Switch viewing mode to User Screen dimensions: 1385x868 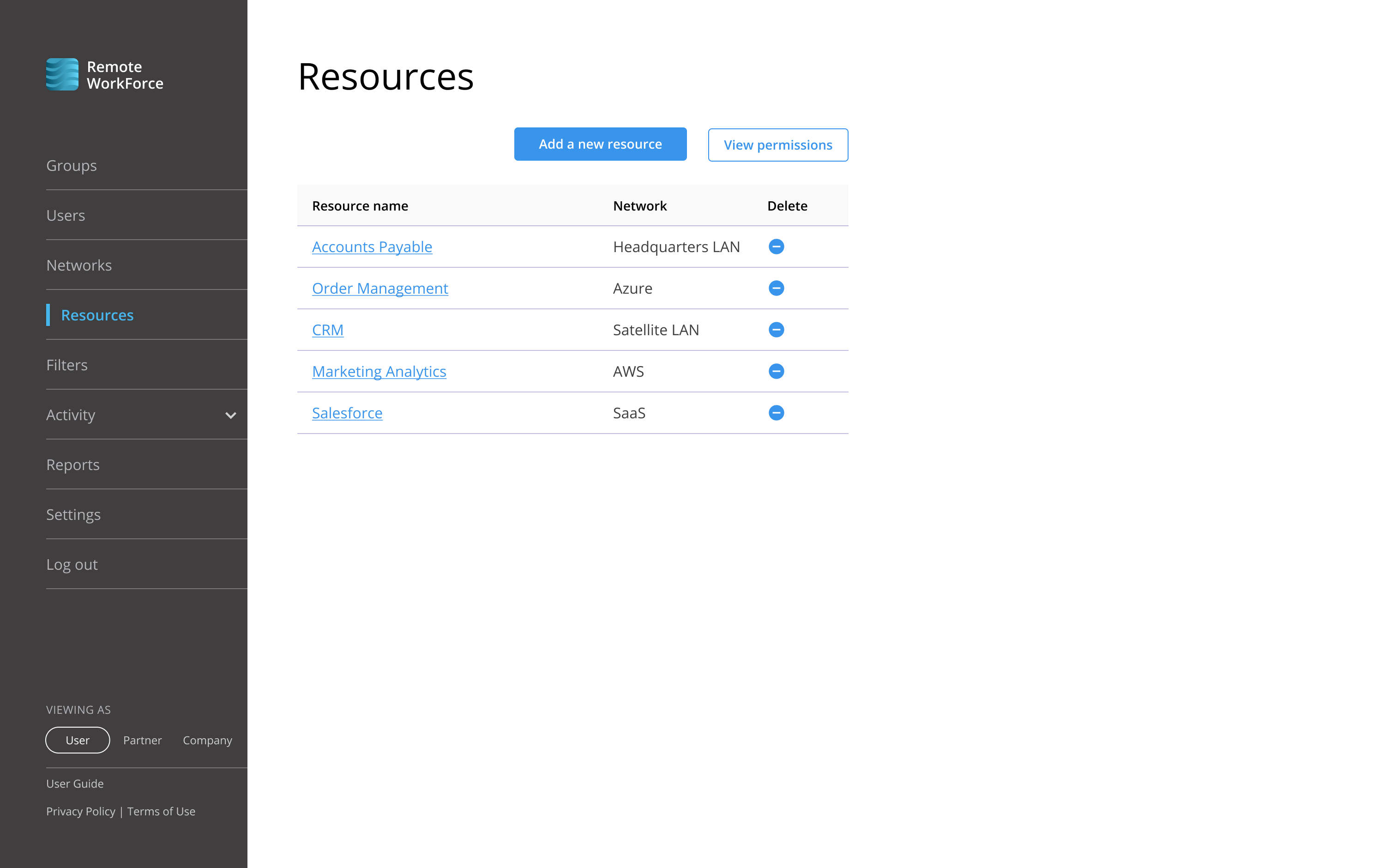(78, 740)
